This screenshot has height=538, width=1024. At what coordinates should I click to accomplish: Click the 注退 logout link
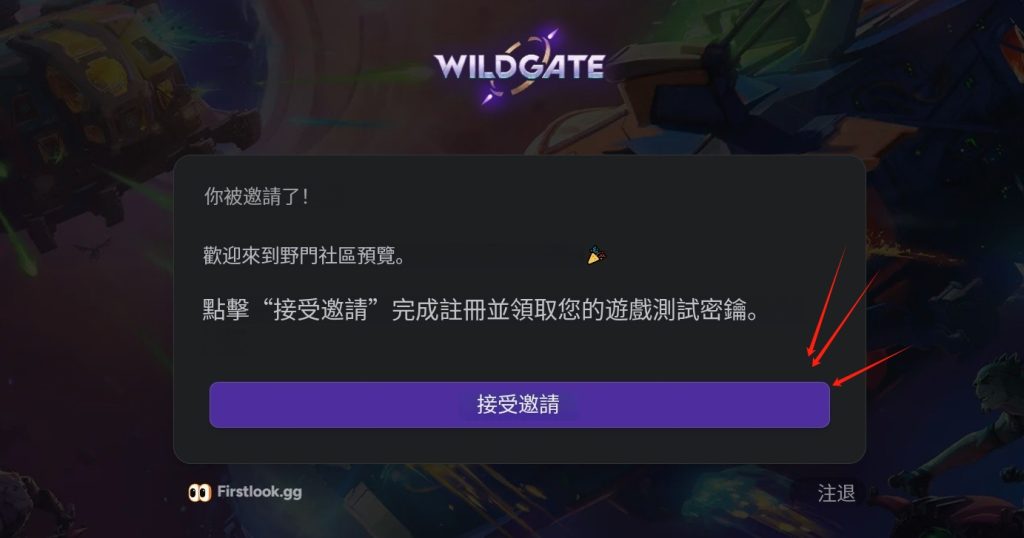[x=836, y=493]
